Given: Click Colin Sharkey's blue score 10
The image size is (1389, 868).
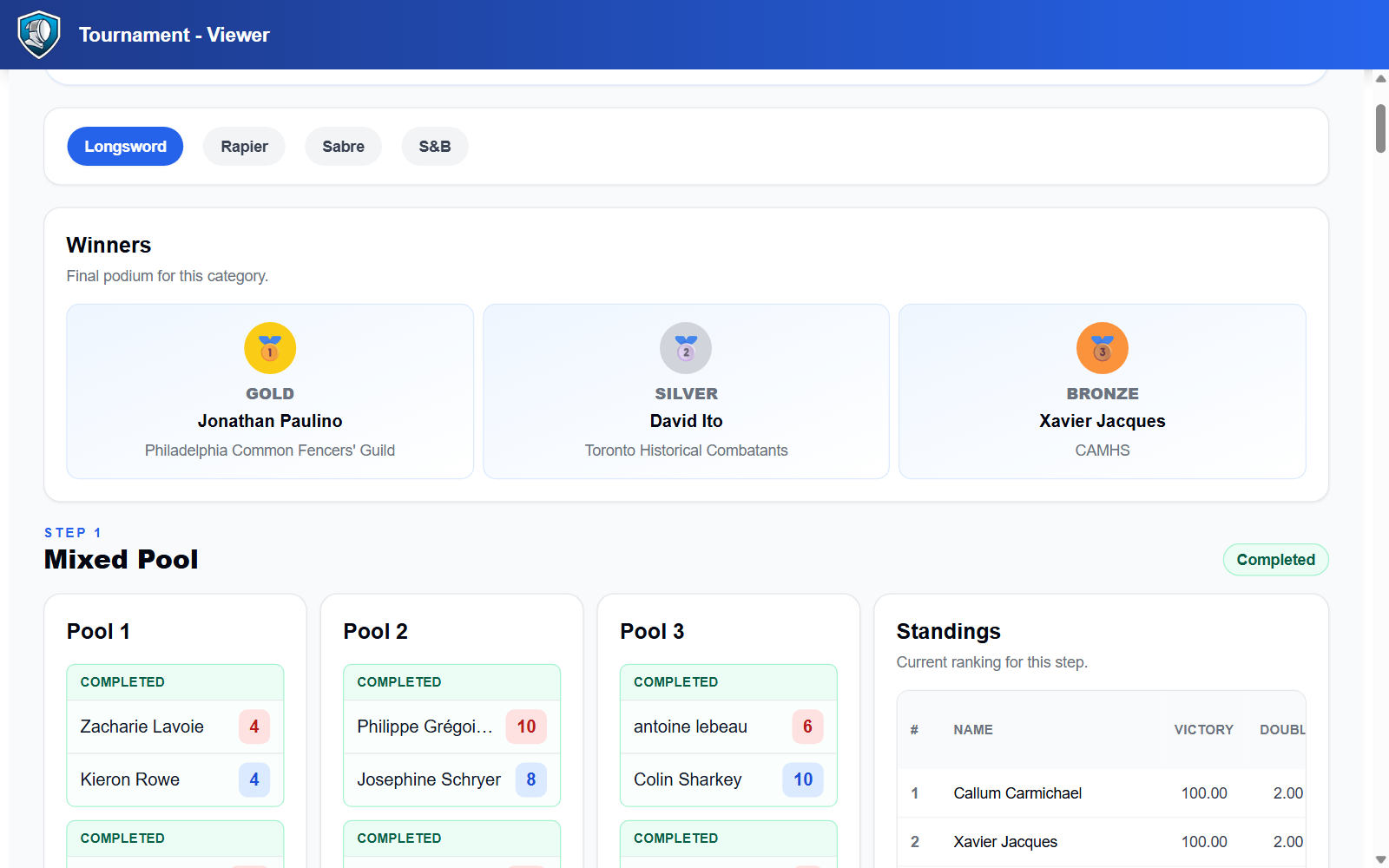Looking at the screenshot, I should pyautogui.click(x=803, y=779).
